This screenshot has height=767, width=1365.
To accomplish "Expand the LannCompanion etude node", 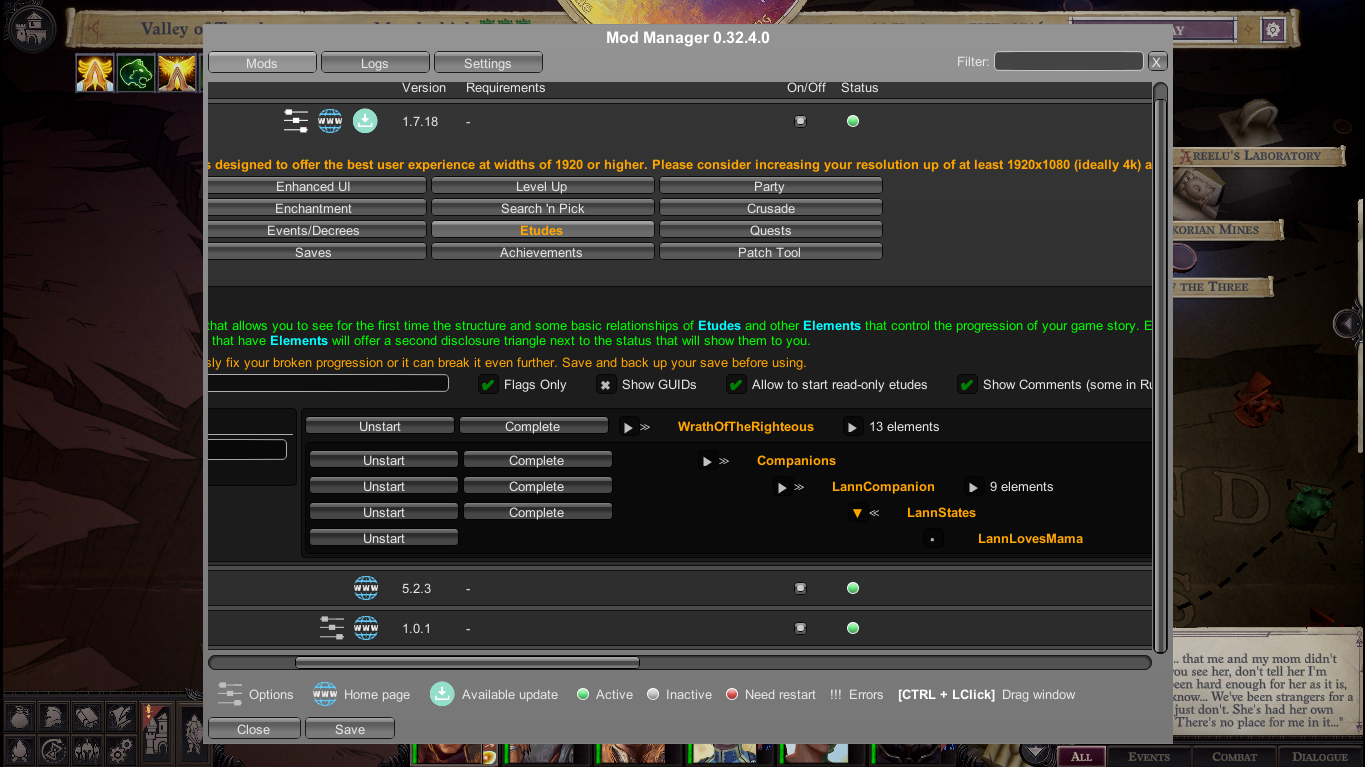I will tap(782, 487).
